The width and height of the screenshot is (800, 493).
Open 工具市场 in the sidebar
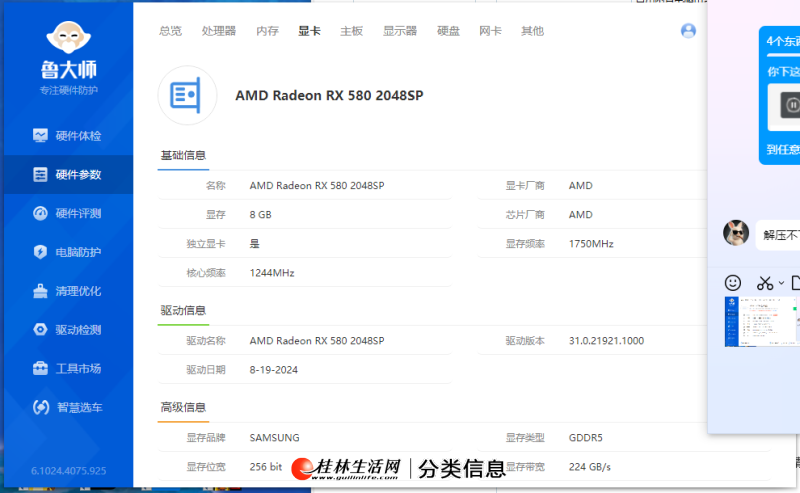click(67, 369)
